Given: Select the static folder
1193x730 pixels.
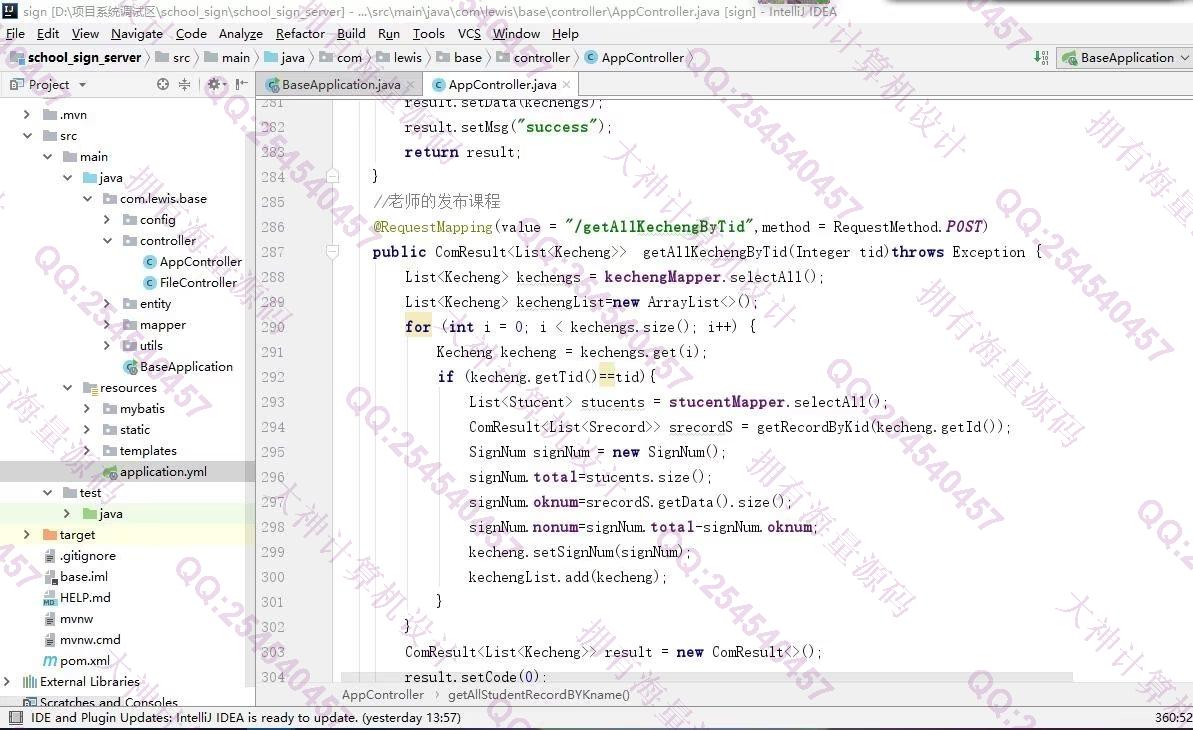Looking at the screenshot, I should click(x=127, y=429).
